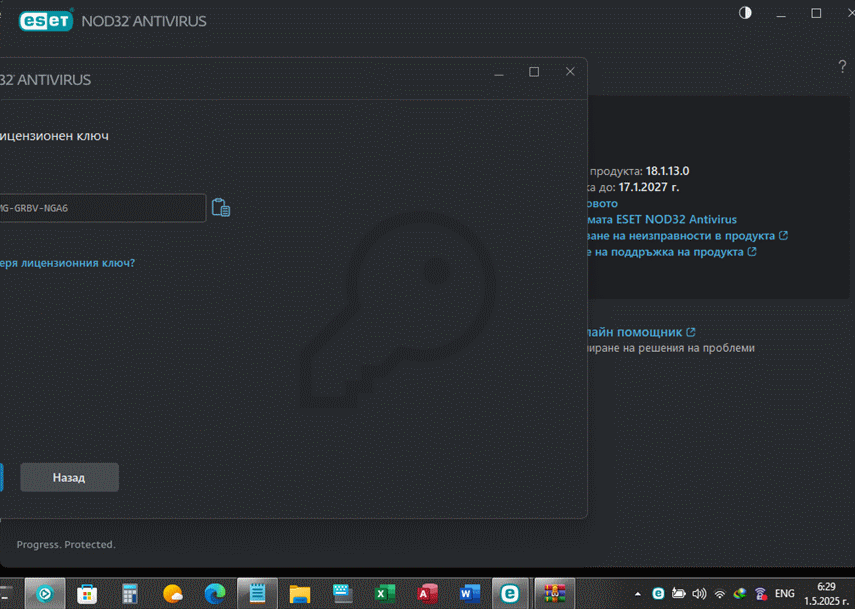The width and height of the screenshot is (855, 609).
Task: Launch Microsoft Edge from taskbar
Action: point(215,594)
